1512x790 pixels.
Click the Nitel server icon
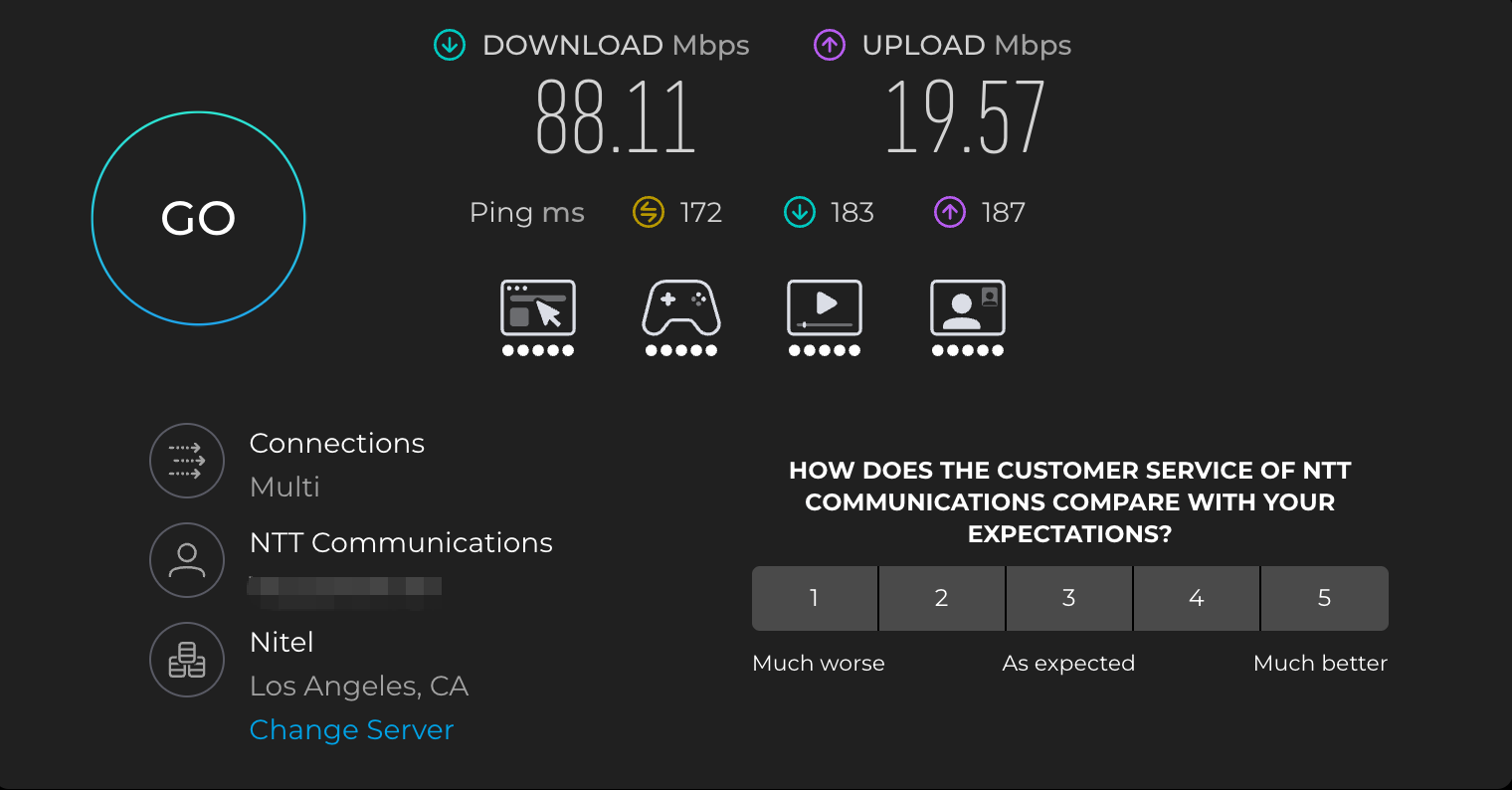click(187, 660)
